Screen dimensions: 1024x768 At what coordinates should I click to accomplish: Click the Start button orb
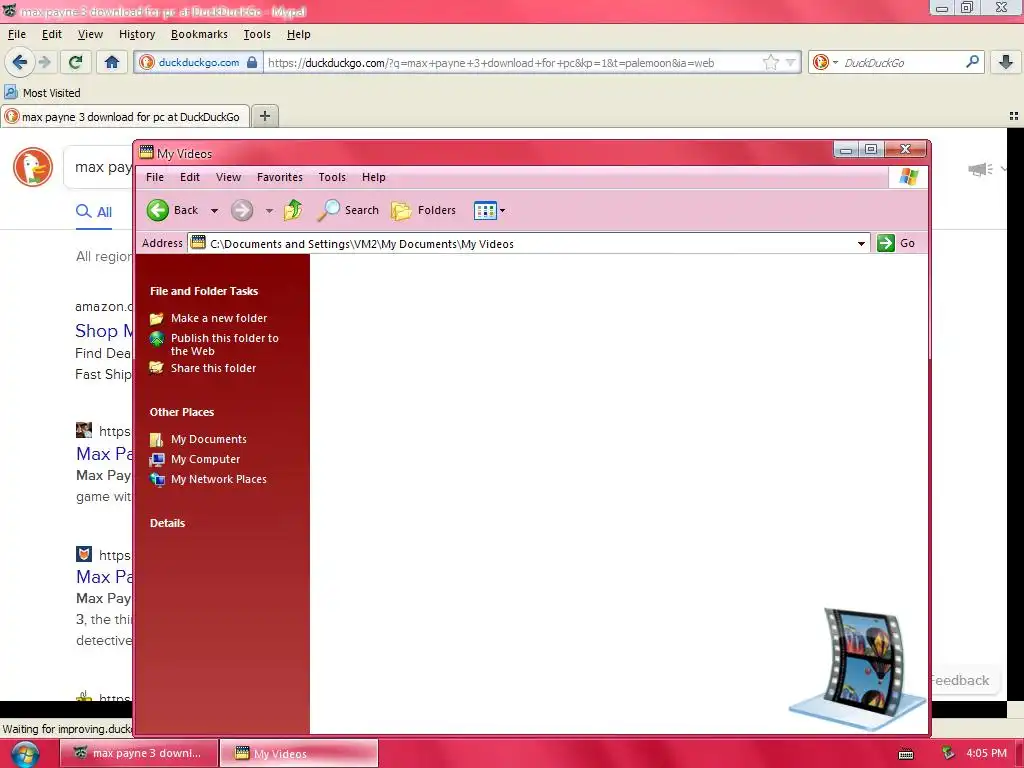coord(24,754)
